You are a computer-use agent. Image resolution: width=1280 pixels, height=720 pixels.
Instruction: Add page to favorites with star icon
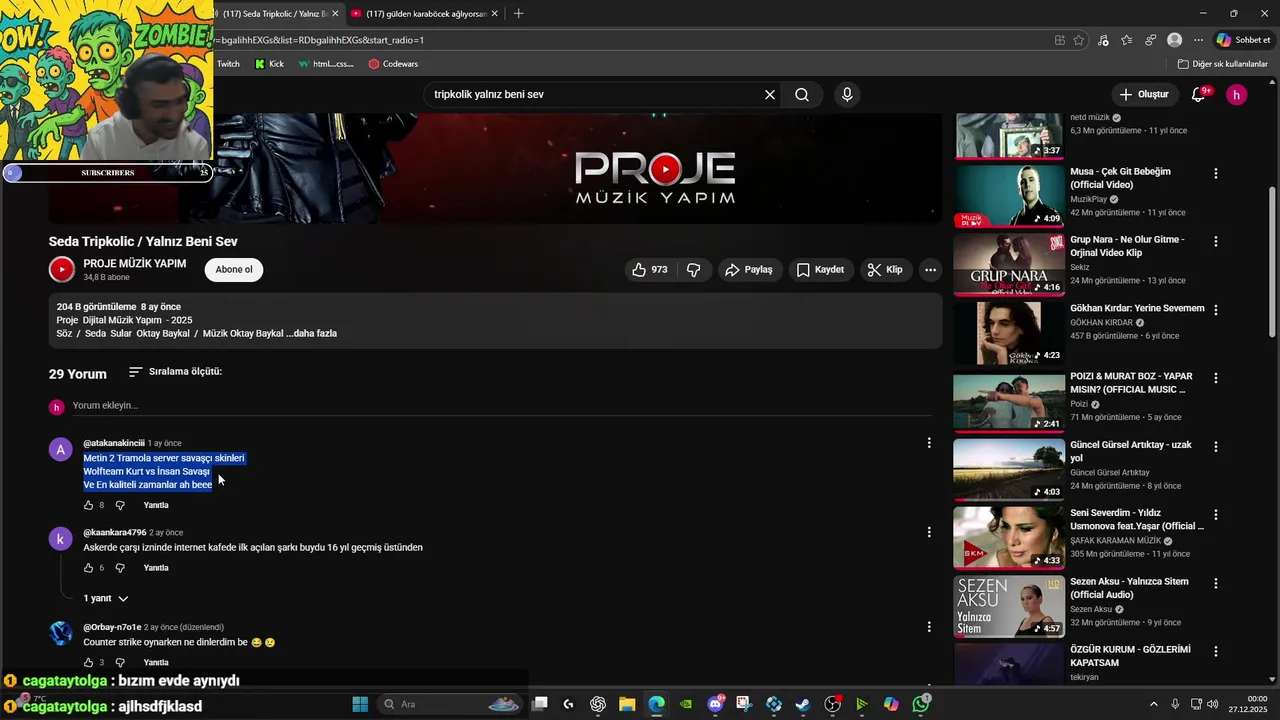tap(1078, 40)
